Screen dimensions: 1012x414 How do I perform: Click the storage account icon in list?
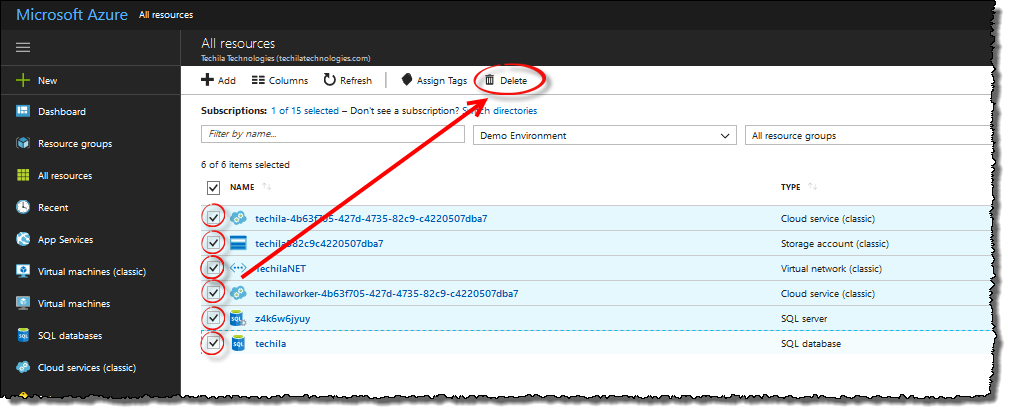[238, 243]
